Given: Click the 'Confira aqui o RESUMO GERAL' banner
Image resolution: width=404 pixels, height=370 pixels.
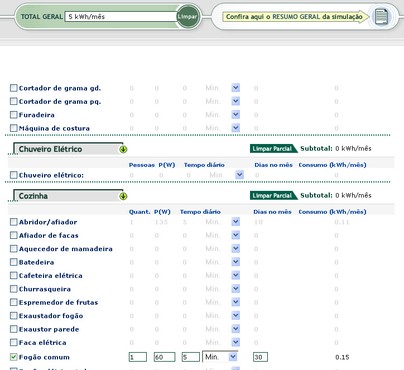Looking at the screenshot, I should pos(296,16).
